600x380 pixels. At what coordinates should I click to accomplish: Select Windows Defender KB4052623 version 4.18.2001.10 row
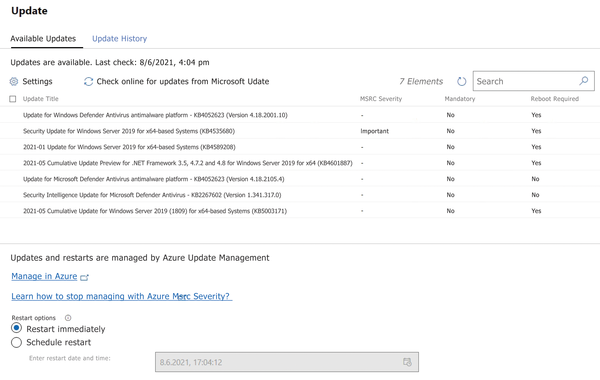point(300,115)
